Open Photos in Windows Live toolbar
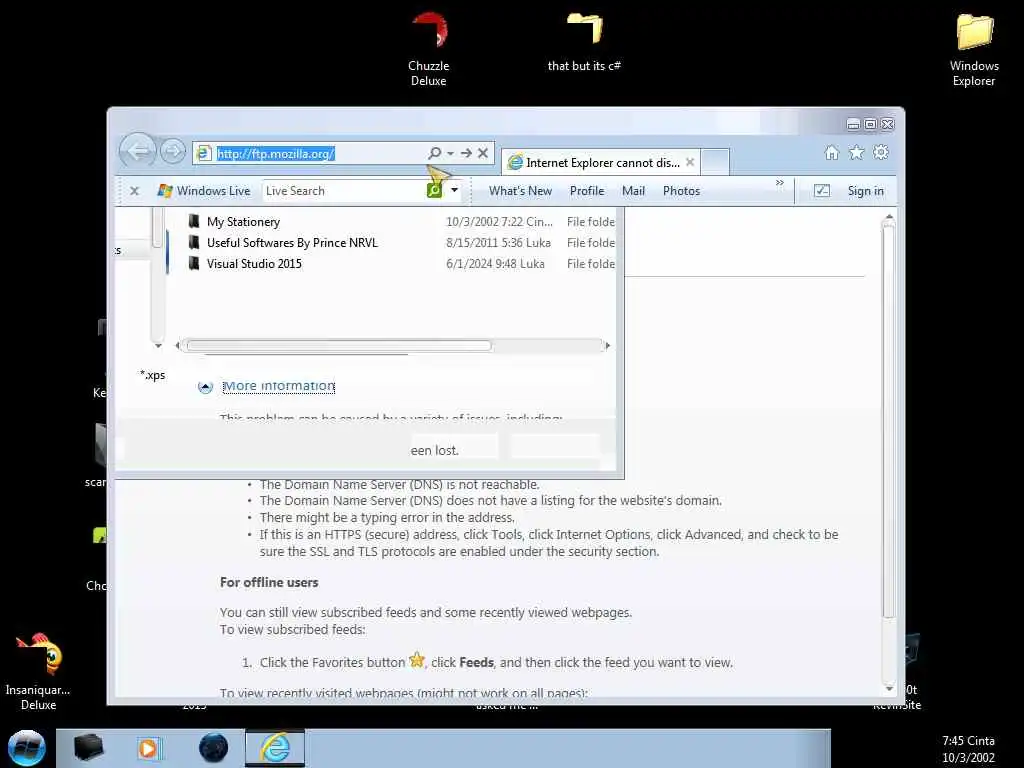This screenshot has width=1024, height=768. click(x=681, y=191)
